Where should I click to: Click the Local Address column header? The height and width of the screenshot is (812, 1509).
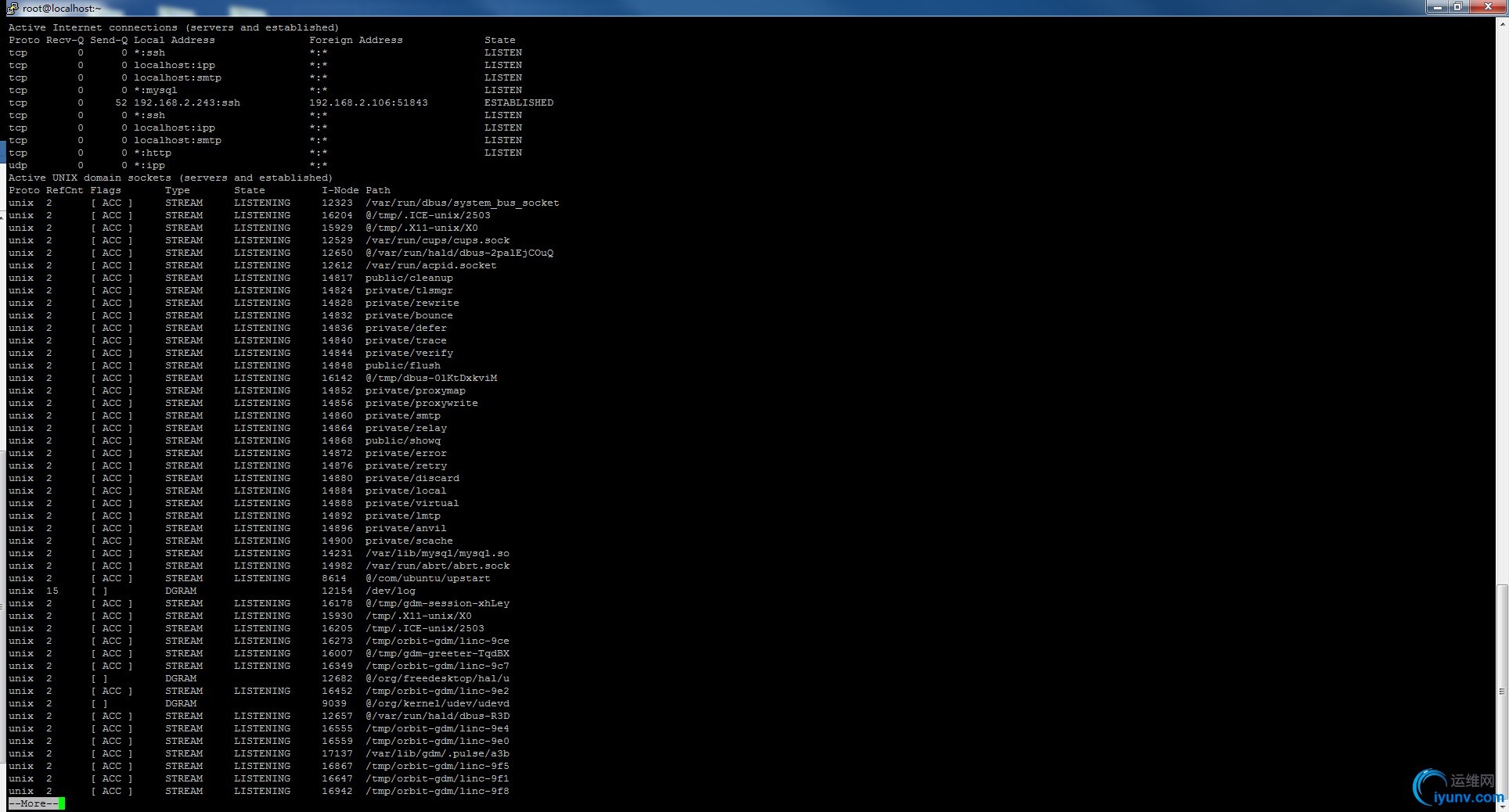point(175,40)
